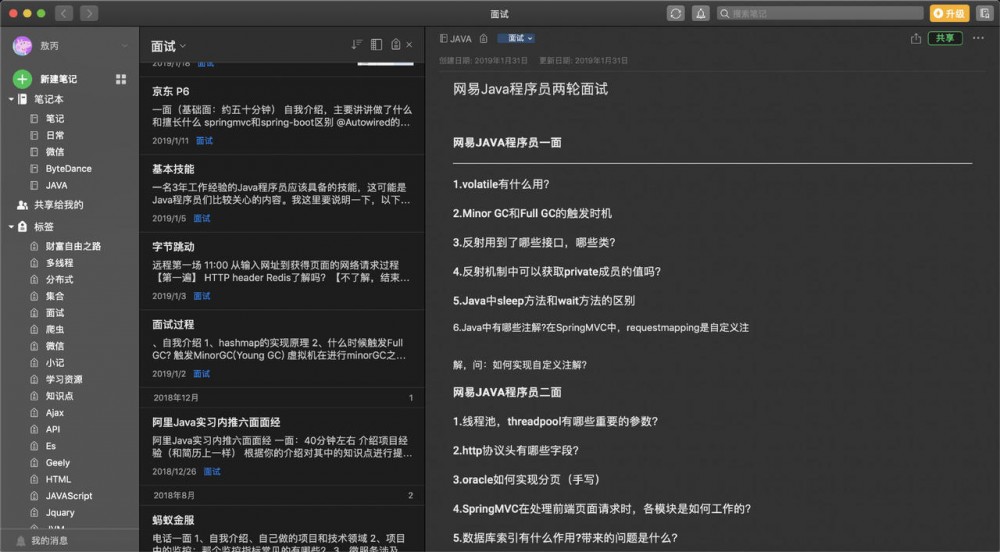Select the JAVAScript tag
The height and width of the screenshot is (552, 1000).
(70, 496)
